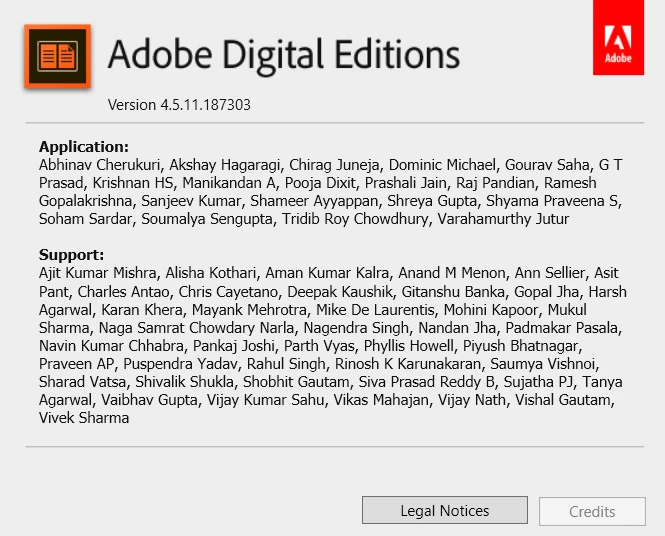Click the name Alisha Kothari
This screenshot has height=536, width=665.
coord(211,273)
